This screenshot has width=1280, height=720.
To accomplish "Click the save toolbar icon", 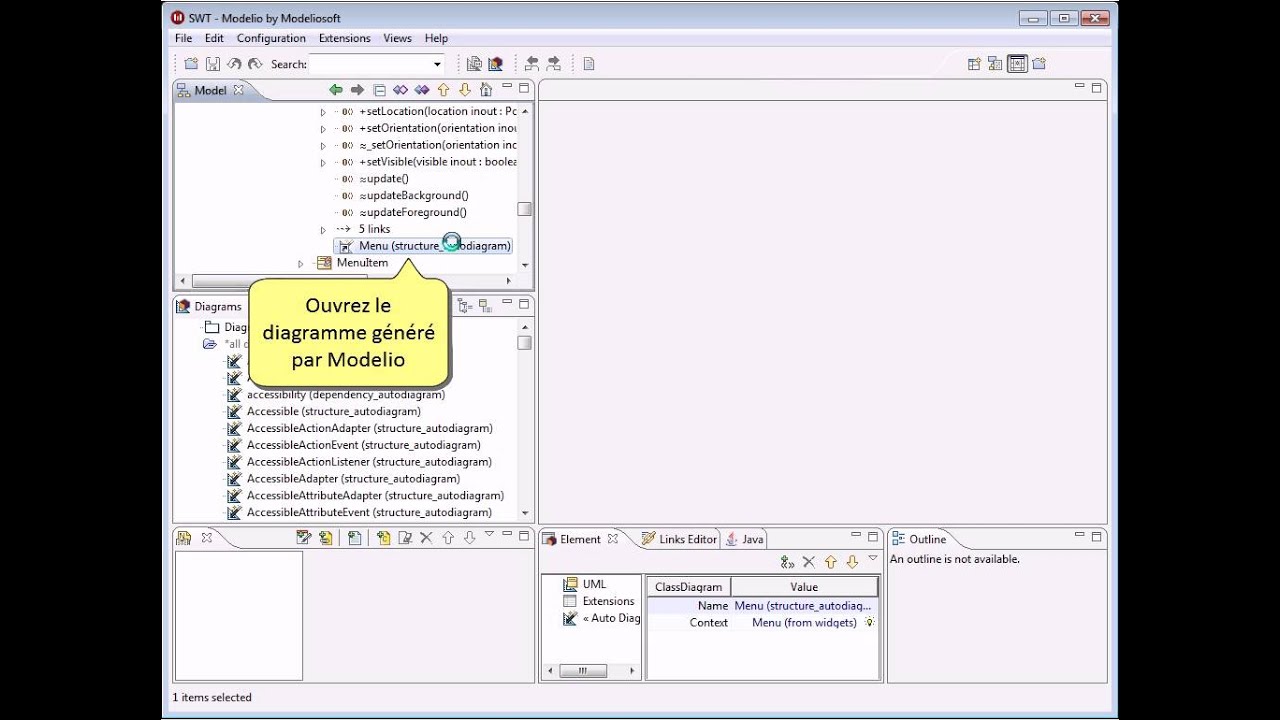I will (x=213, y=64).
